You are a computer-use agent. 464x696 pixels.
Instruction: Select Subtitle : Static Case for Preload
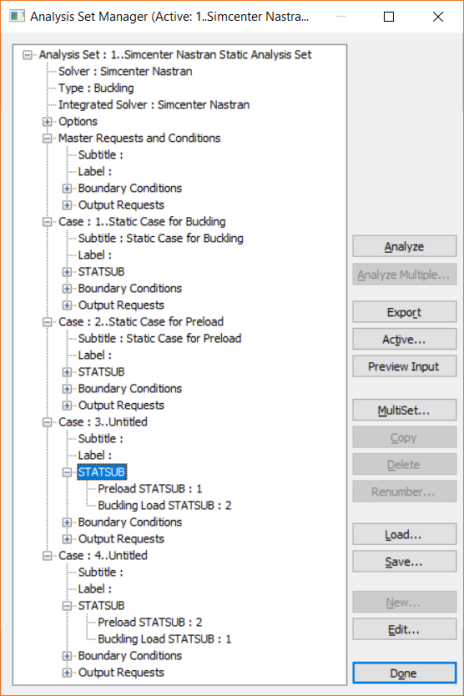point(159,338)
